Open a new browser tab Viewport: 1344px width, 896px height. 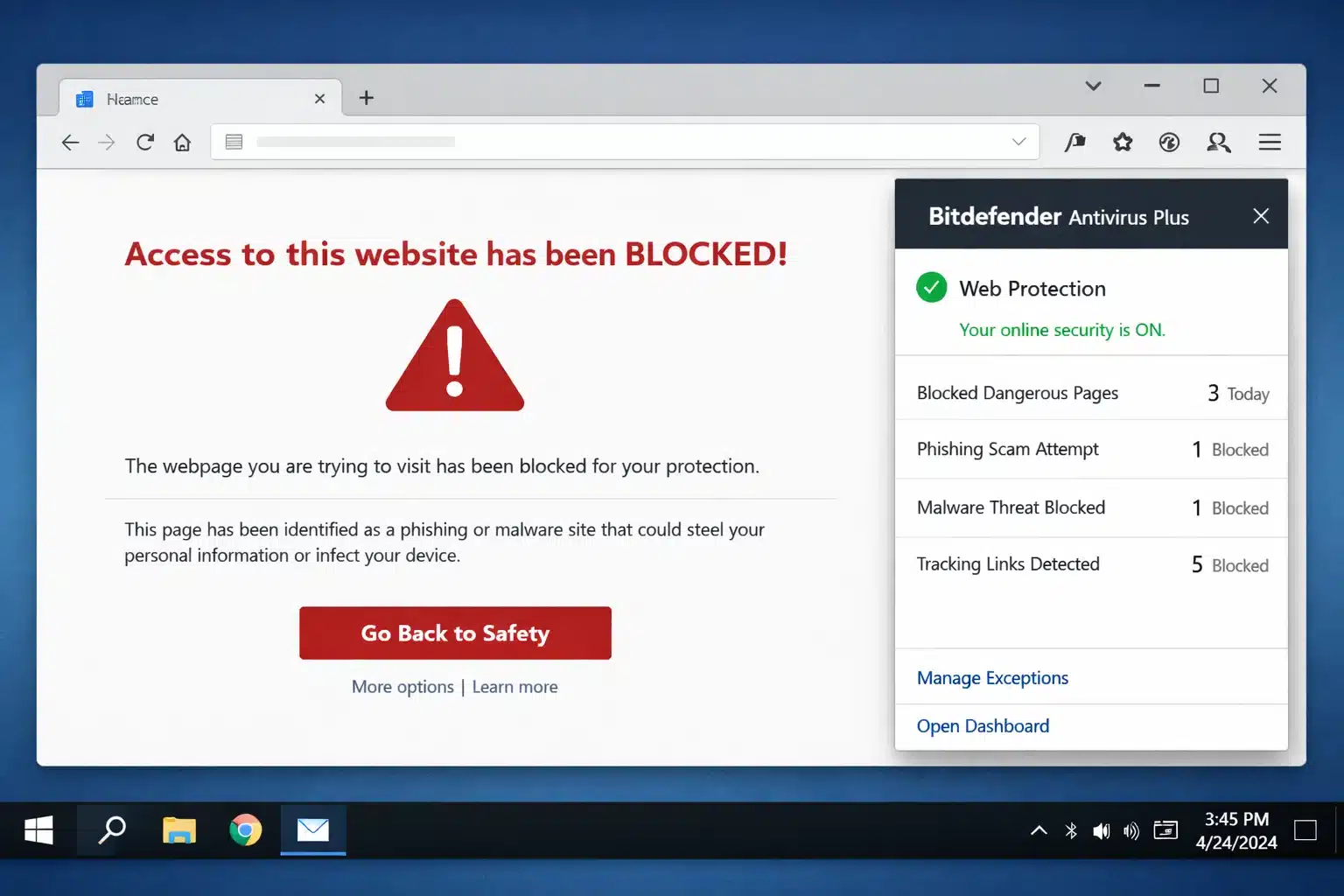[366, 97]
